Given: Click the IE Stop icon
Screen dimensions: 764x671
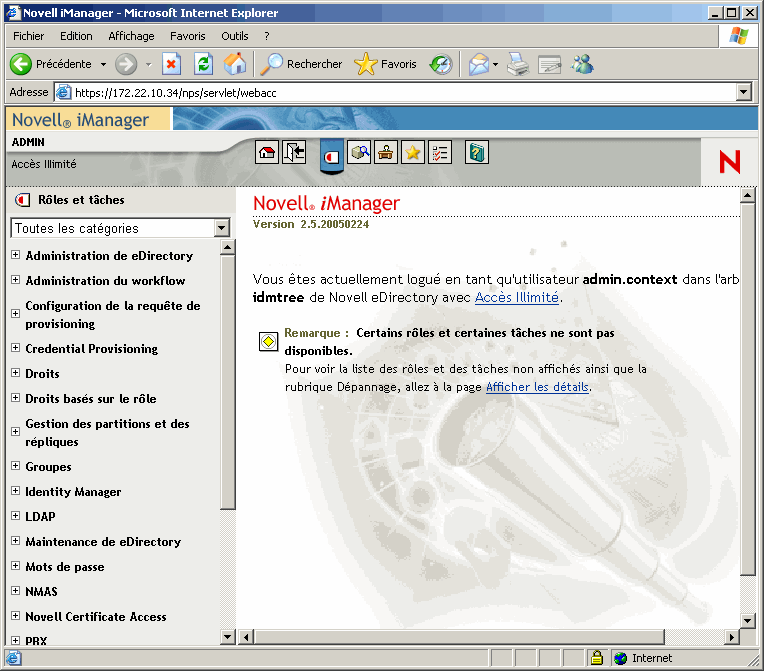Looking at the screenshot, I should coord(171,64).
